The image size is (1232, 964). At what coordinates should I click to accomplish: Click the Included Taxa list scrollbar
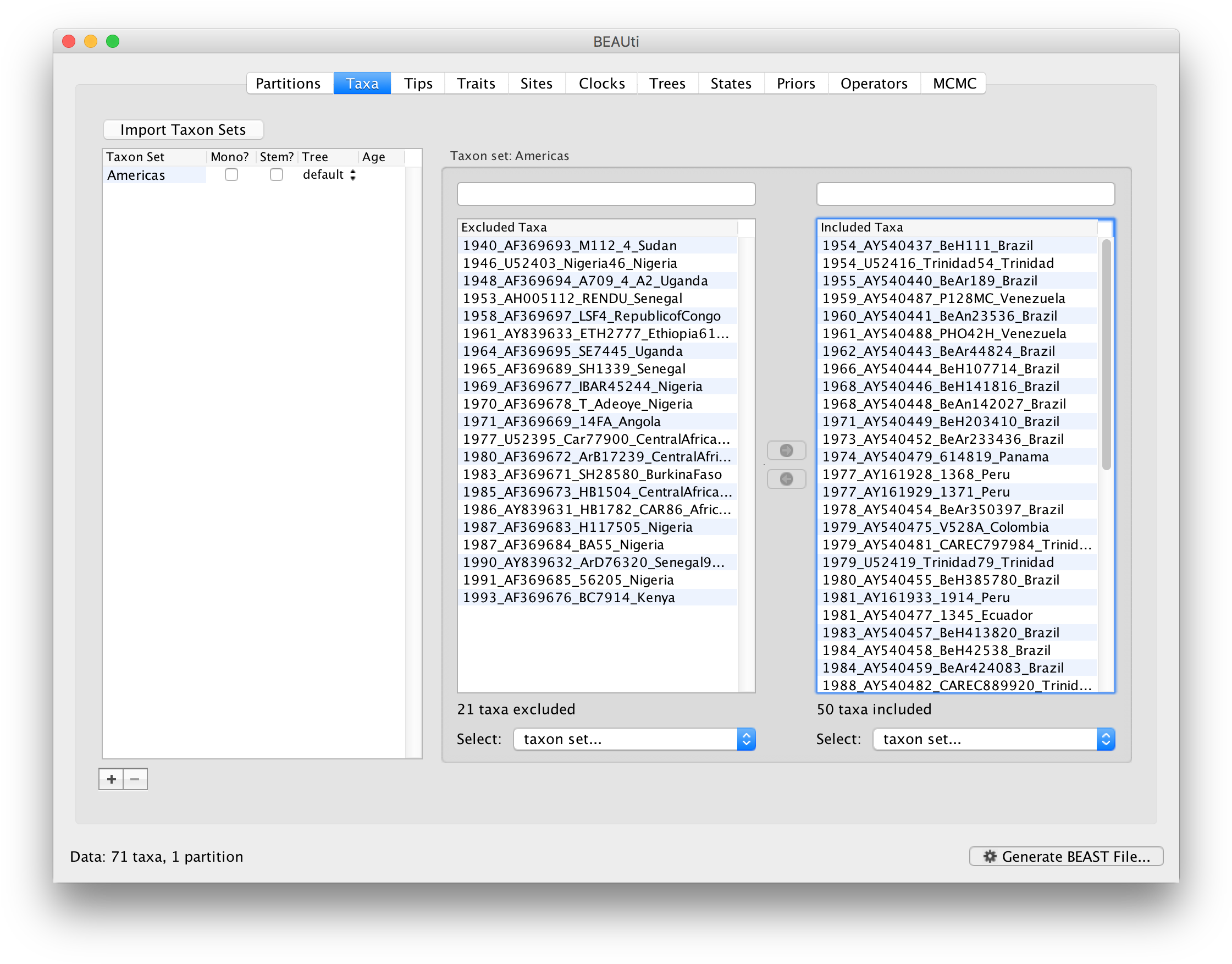click(x=1106, y=356)
